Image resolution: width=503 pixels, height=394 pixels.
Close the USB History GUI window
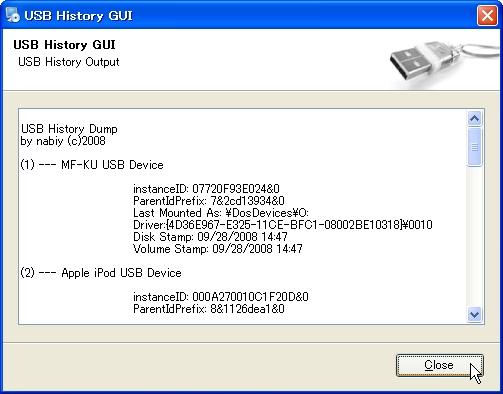pyautogui.click(x=487, y=16)
